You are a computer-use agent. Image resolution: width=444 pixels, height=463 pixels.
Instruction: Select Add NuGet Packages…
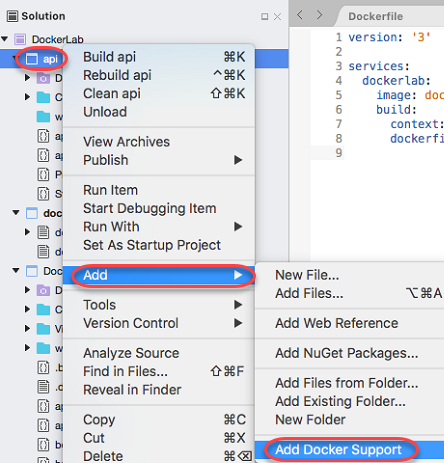coord(350,353)
